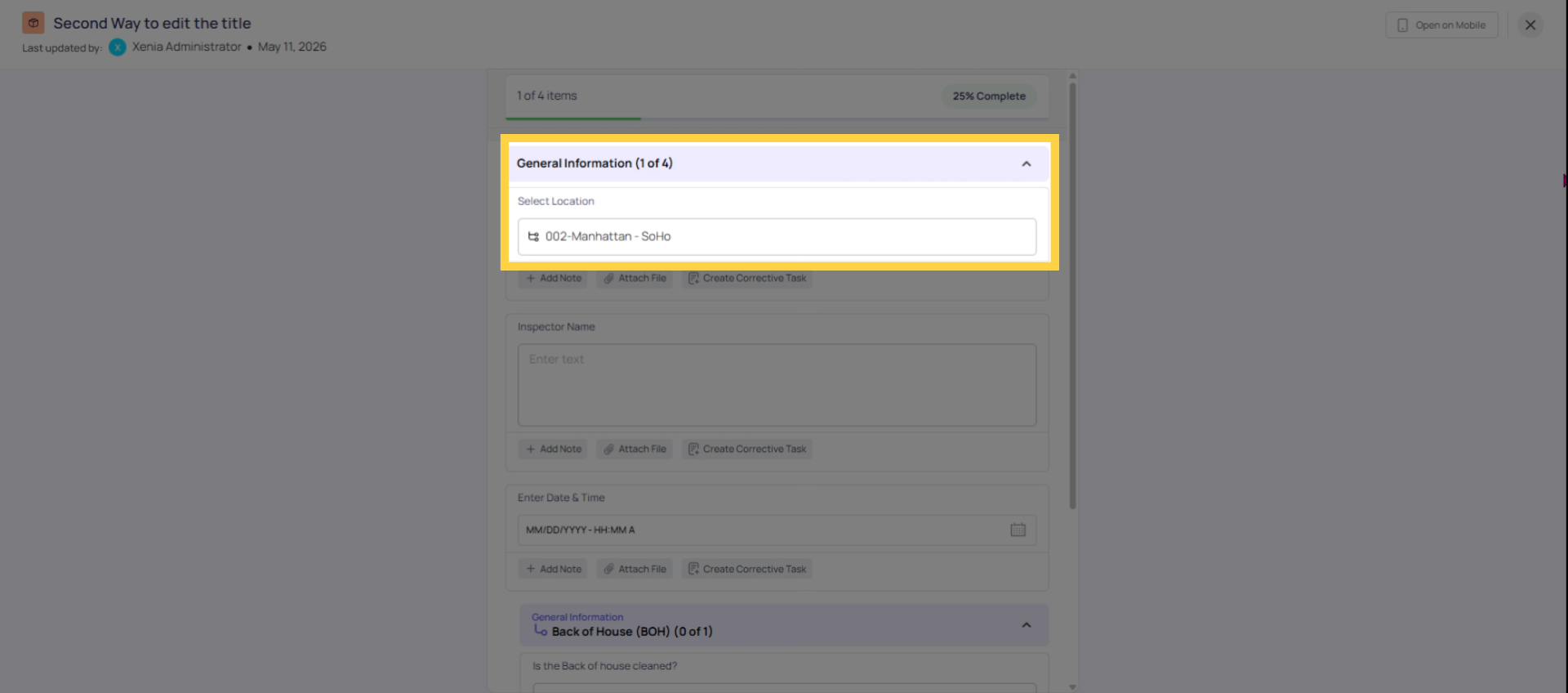This screenshot has width=1568, height=693.
Task: Click the title Second Way to edit the title
Action: (152, 24)
